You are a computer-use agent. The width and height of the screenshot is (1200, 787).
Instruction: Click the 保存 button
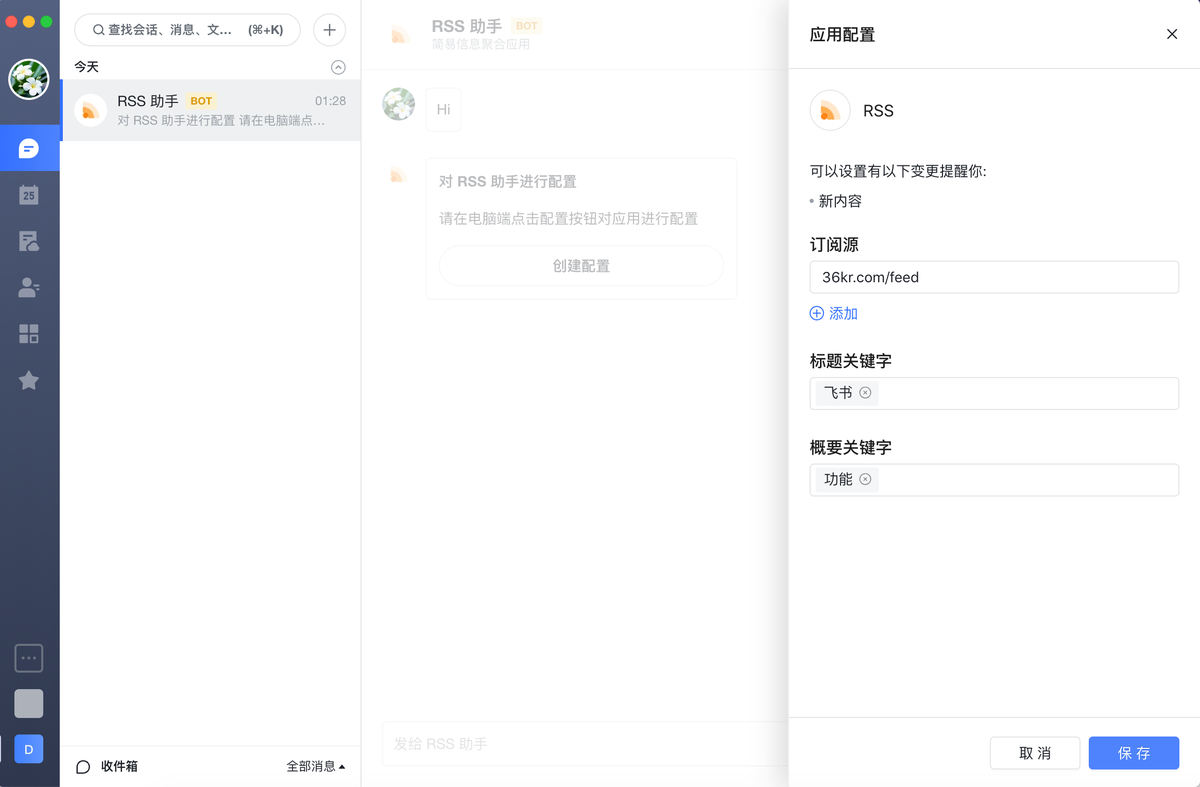click(x=1133, y=753)
